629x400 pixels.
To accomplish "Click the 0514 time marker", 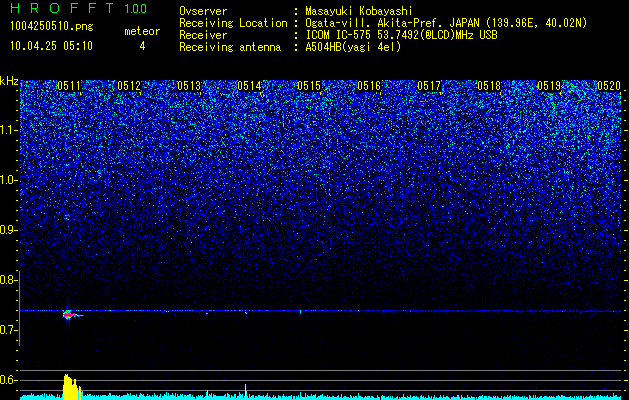I will (x=249, y=86).
